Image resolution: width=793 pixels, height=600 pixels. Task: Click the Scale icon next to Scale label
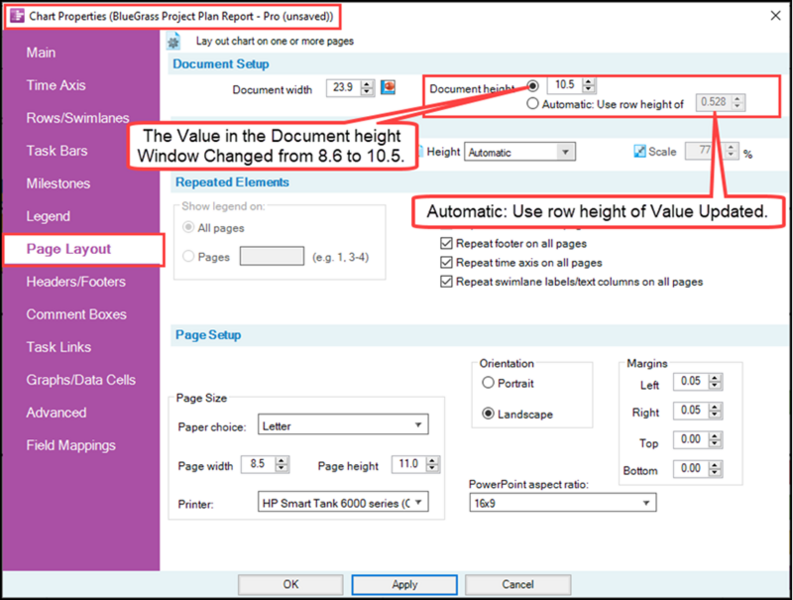pyautogui.click(x=640, y=151)
